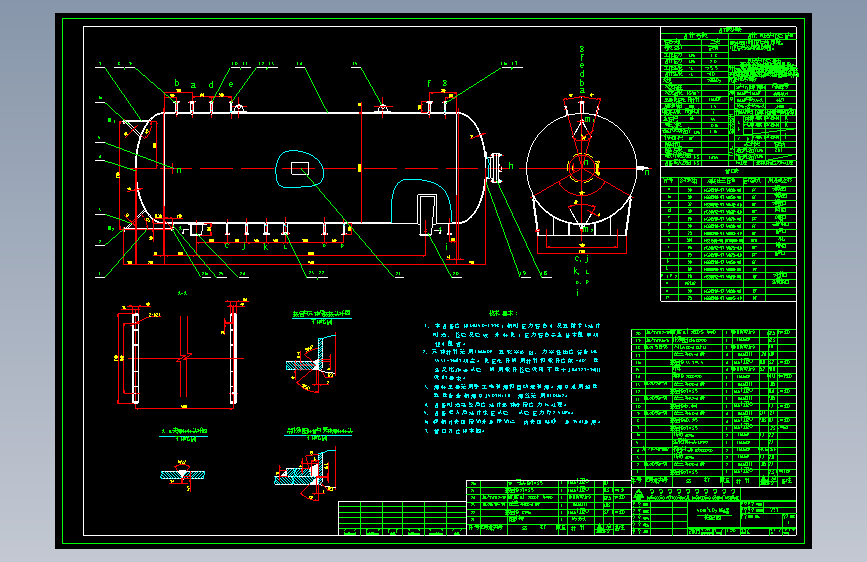Click the empty revision table grid at the bottom

click(x=402, y=518)
